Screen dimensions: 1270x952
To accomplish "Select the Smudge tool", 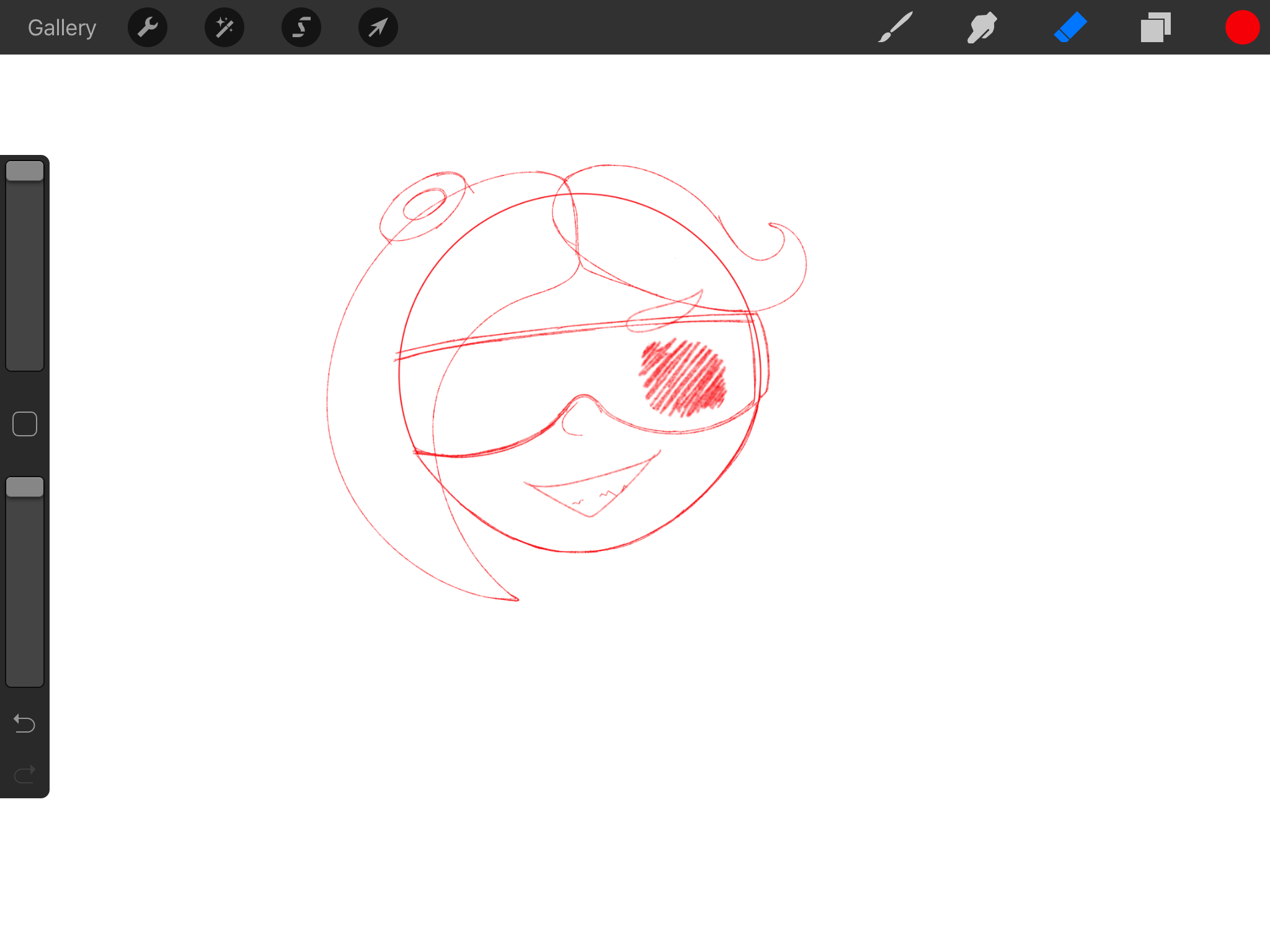I will (982, 28).
